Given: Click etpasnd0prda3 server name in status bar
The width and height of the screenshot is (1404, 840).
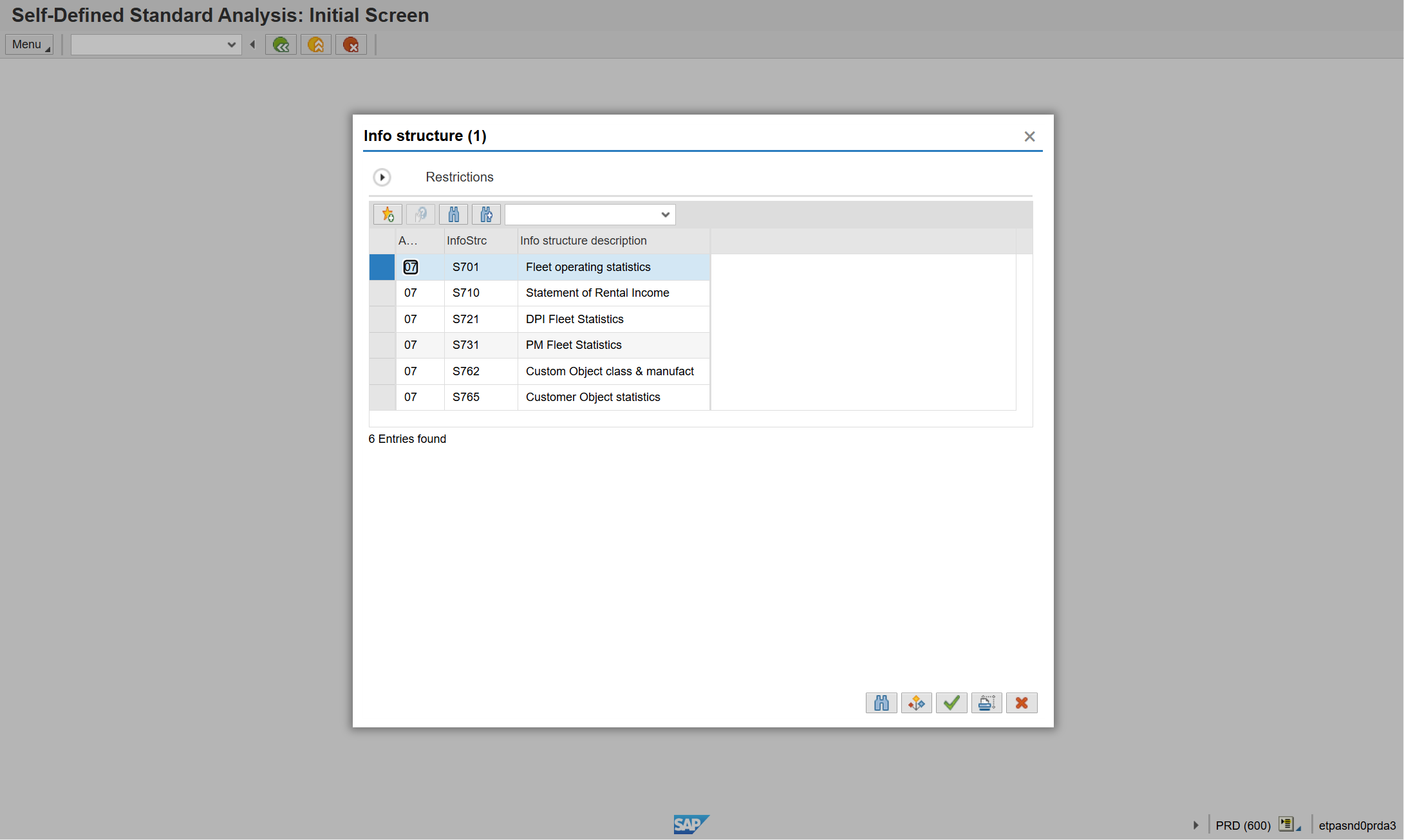Looking at the screenshot, I should click(1357, 825).
